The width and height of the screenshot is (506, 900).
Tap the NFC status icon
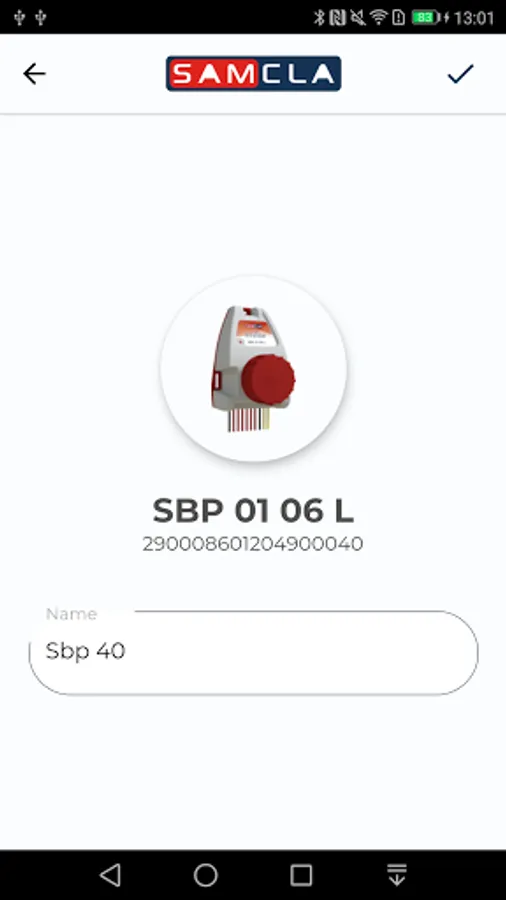pyautogui.click(x=338, y=18)
